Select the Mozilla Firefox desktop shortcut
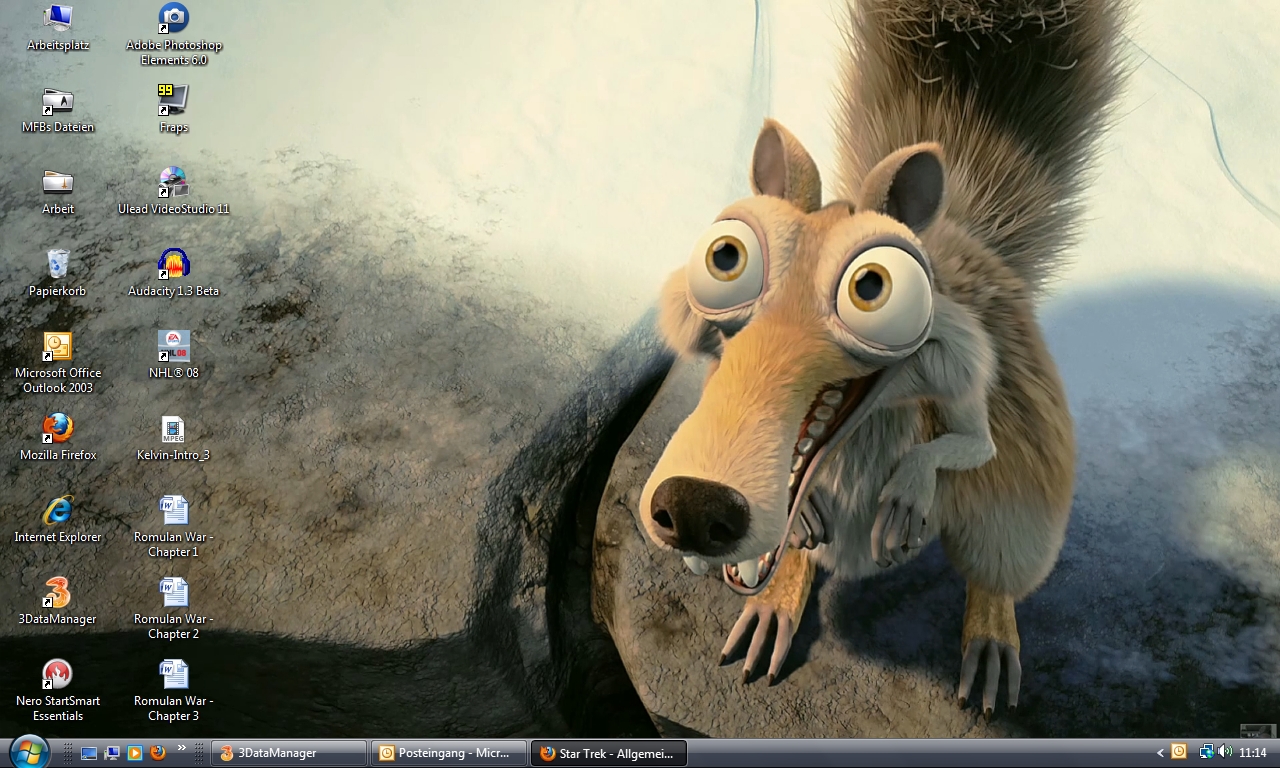Screen dimensions: 1280x768 58,429
